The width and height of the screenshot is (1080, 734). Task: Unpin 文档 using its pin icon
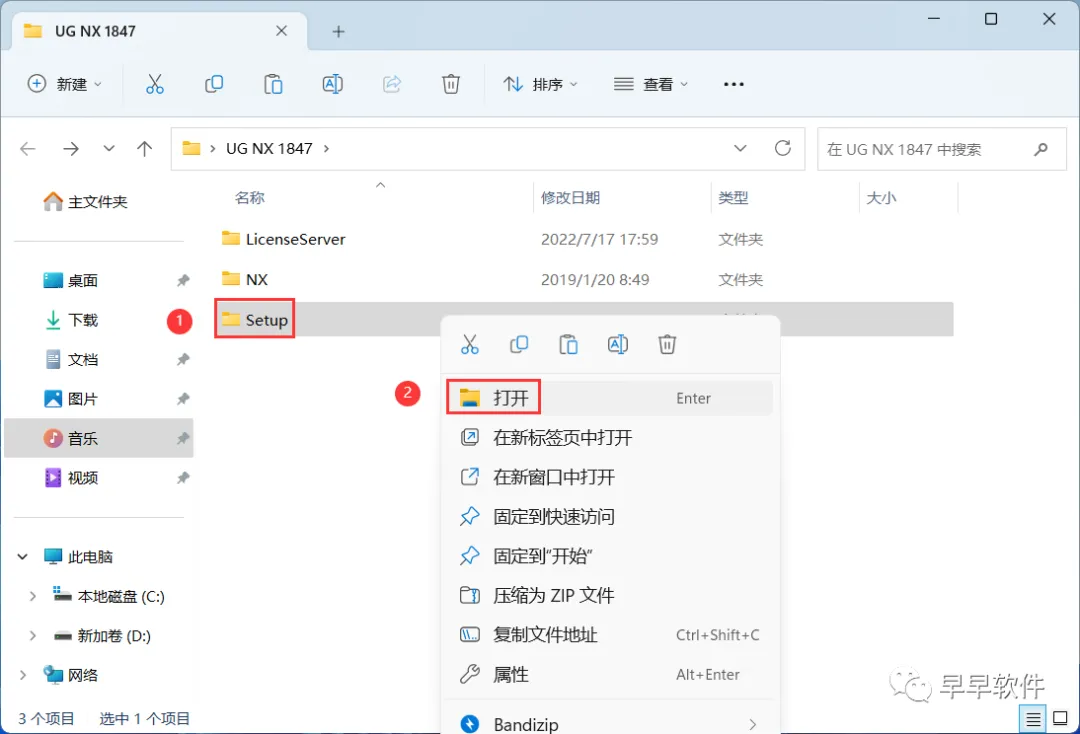pyautogui.click(x=183, y=359)
